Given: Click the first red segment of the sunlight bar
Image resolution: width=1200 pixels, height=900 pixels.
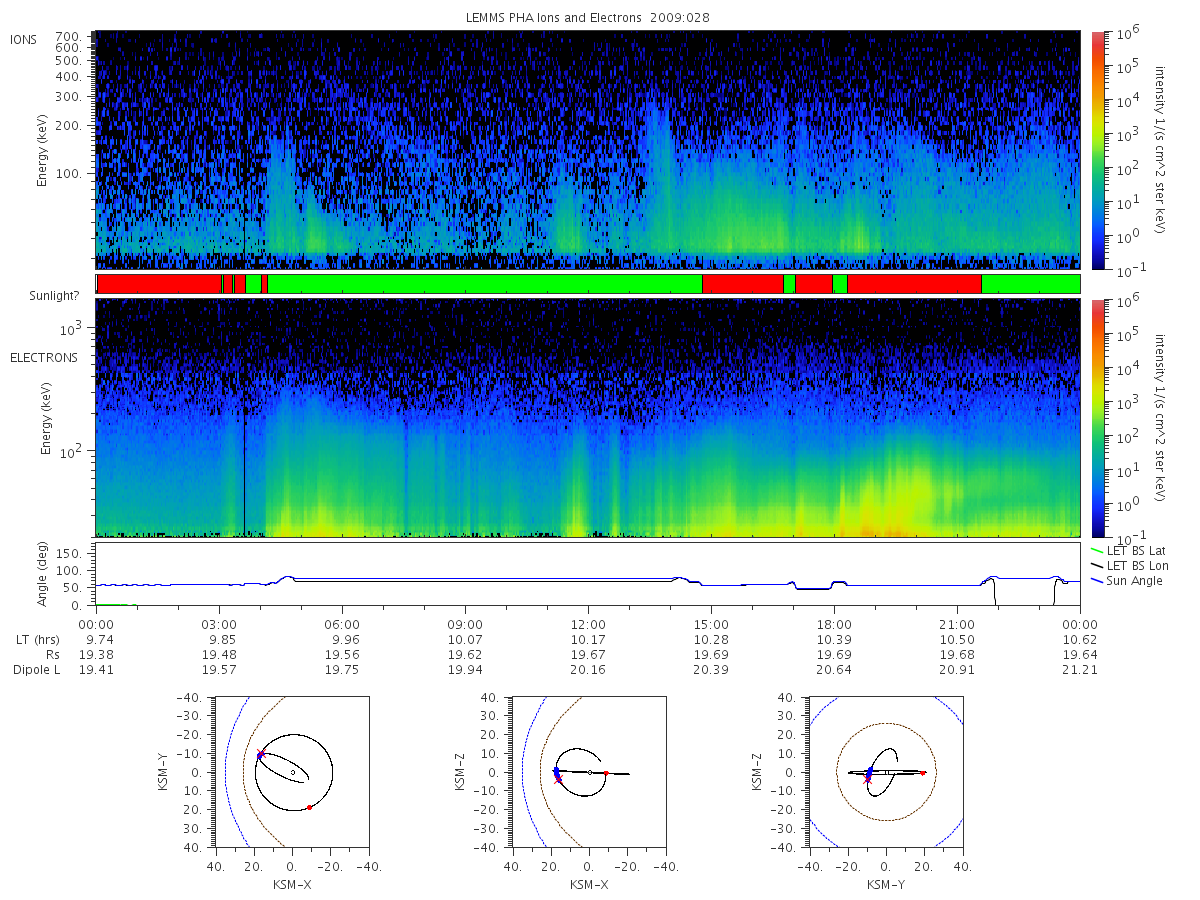Looking at the screenshot, I should click(159, 284).
